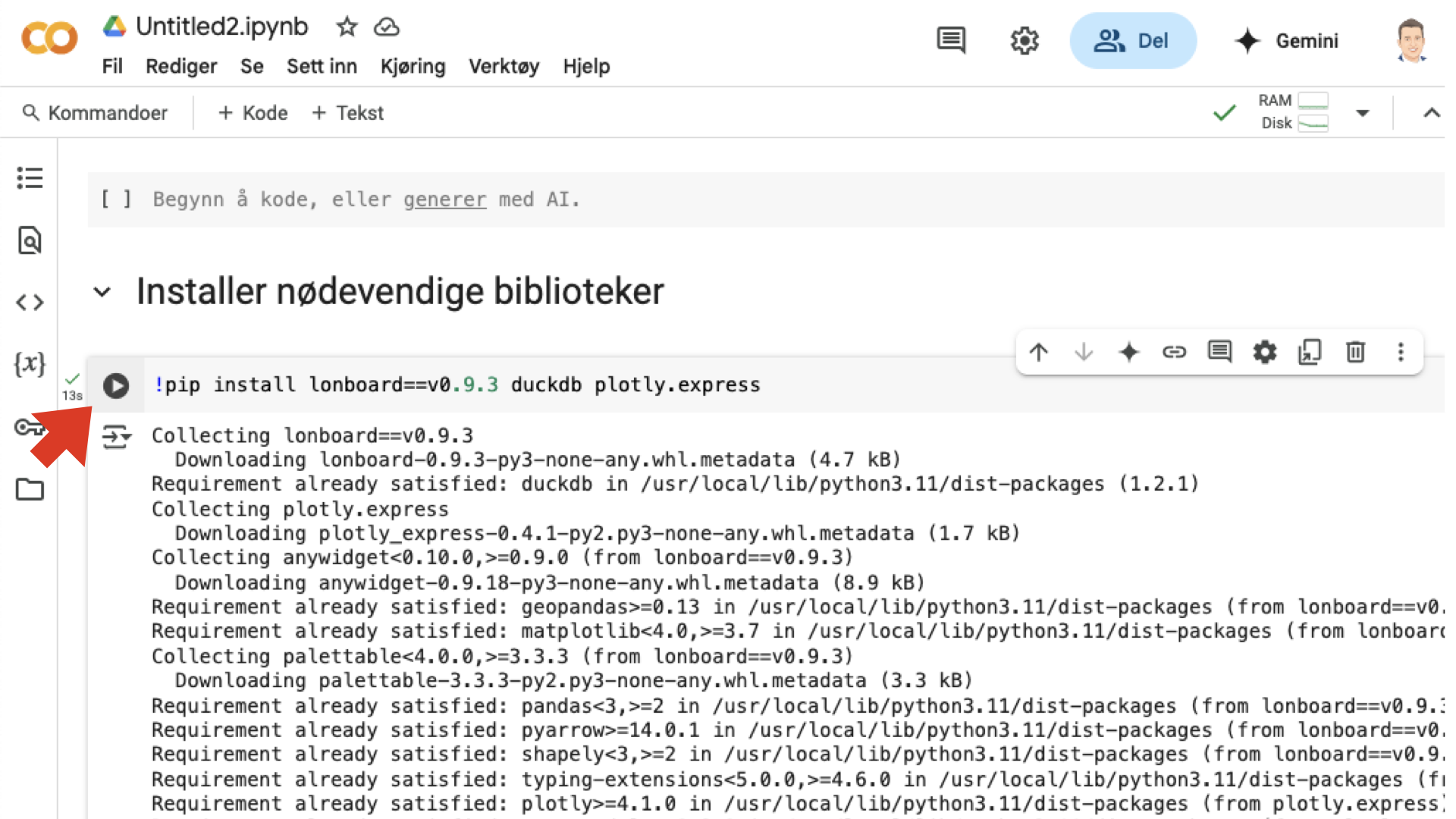The width and height of the screenshot is (1456, 819).
Task: Click the Del share button
Action: pos(1132,41)
